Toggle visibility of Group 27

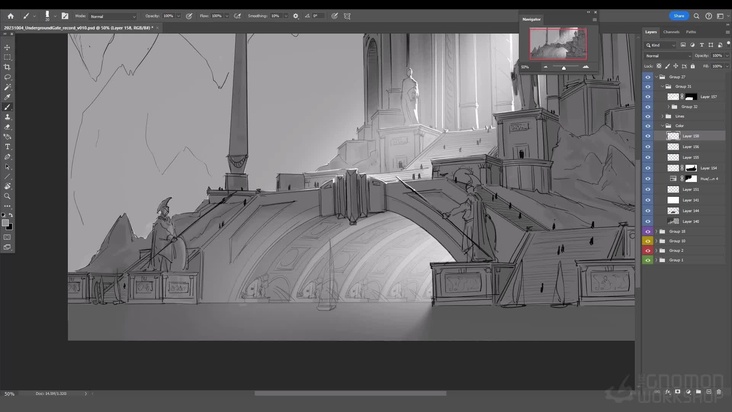pos(648,77)
